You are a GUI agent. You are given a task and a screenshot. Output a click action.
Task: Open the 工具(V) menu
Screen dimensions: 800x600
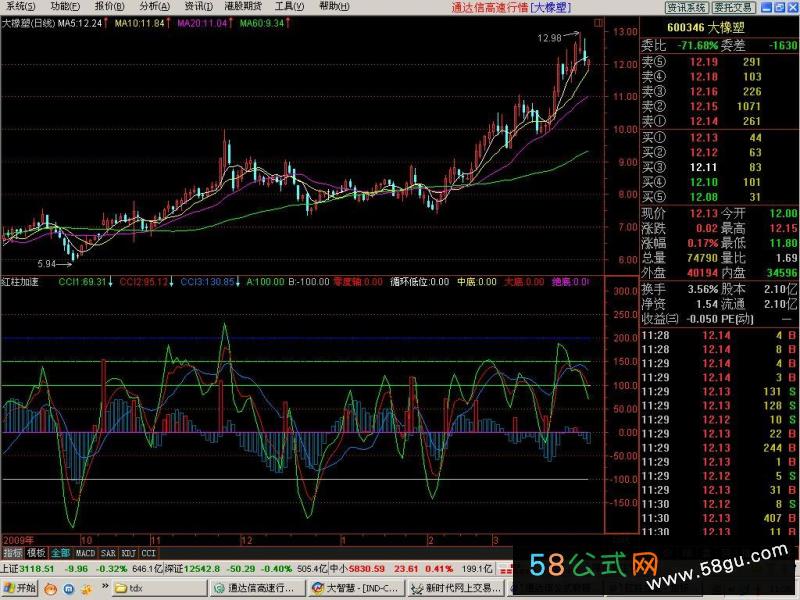click(x=289, y=7)
